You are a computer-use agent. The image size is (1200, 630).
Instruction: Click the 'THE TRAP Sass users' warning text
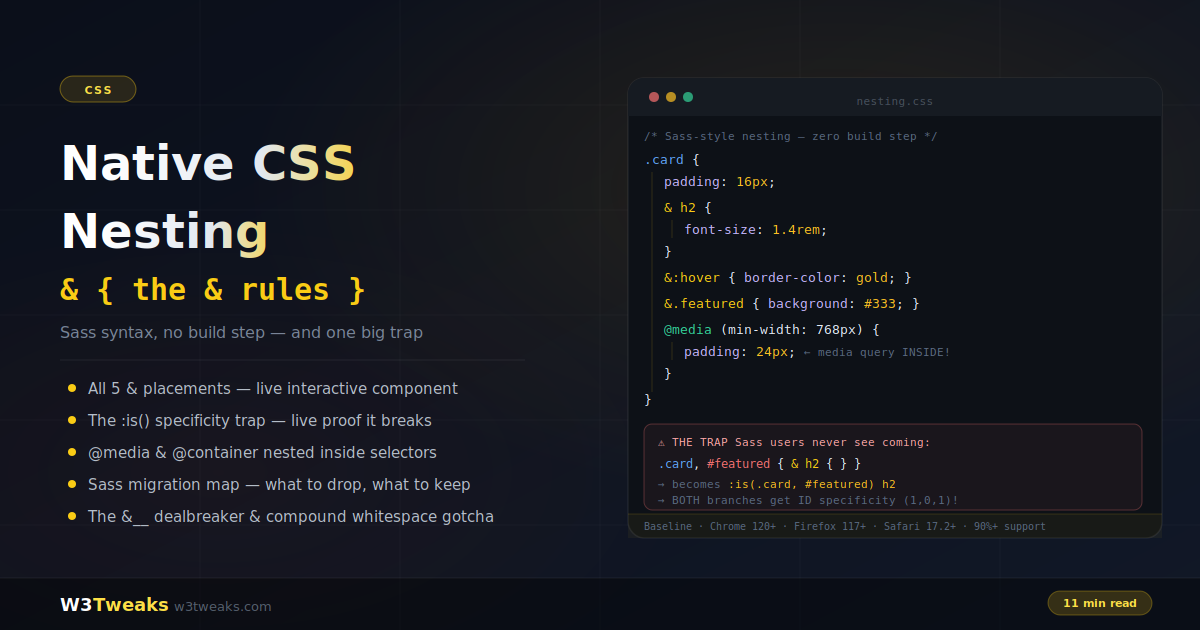pyautogui.click(x=801, y=442)
